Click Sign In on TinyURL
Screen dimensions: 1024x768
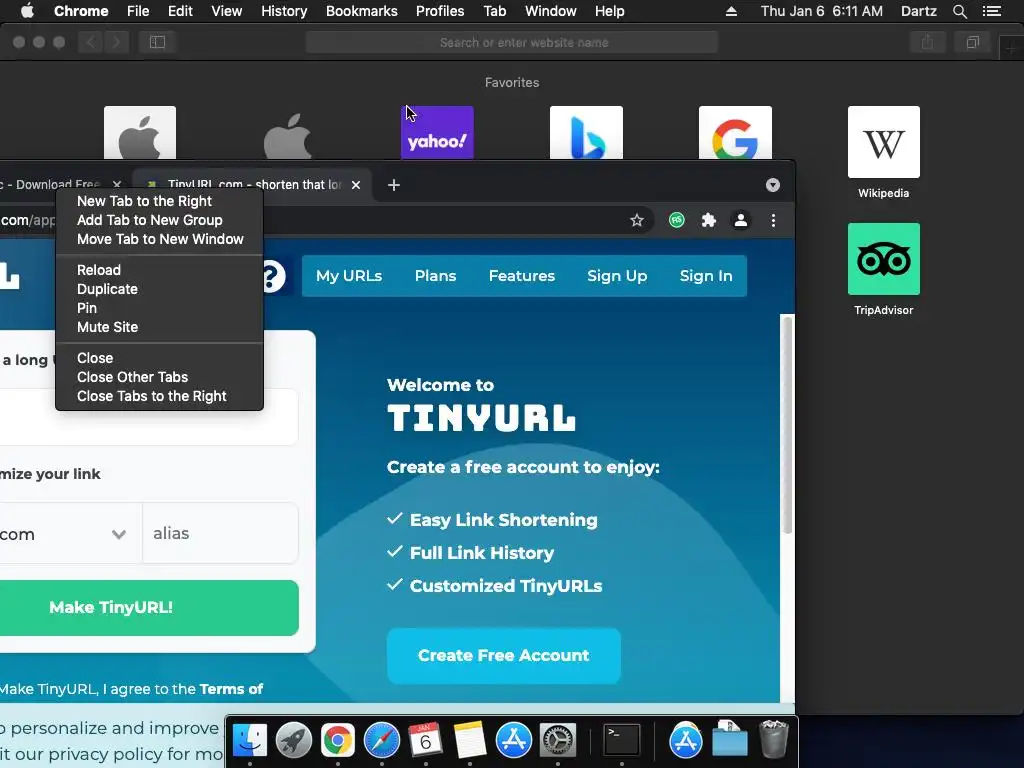pos(706,276)
